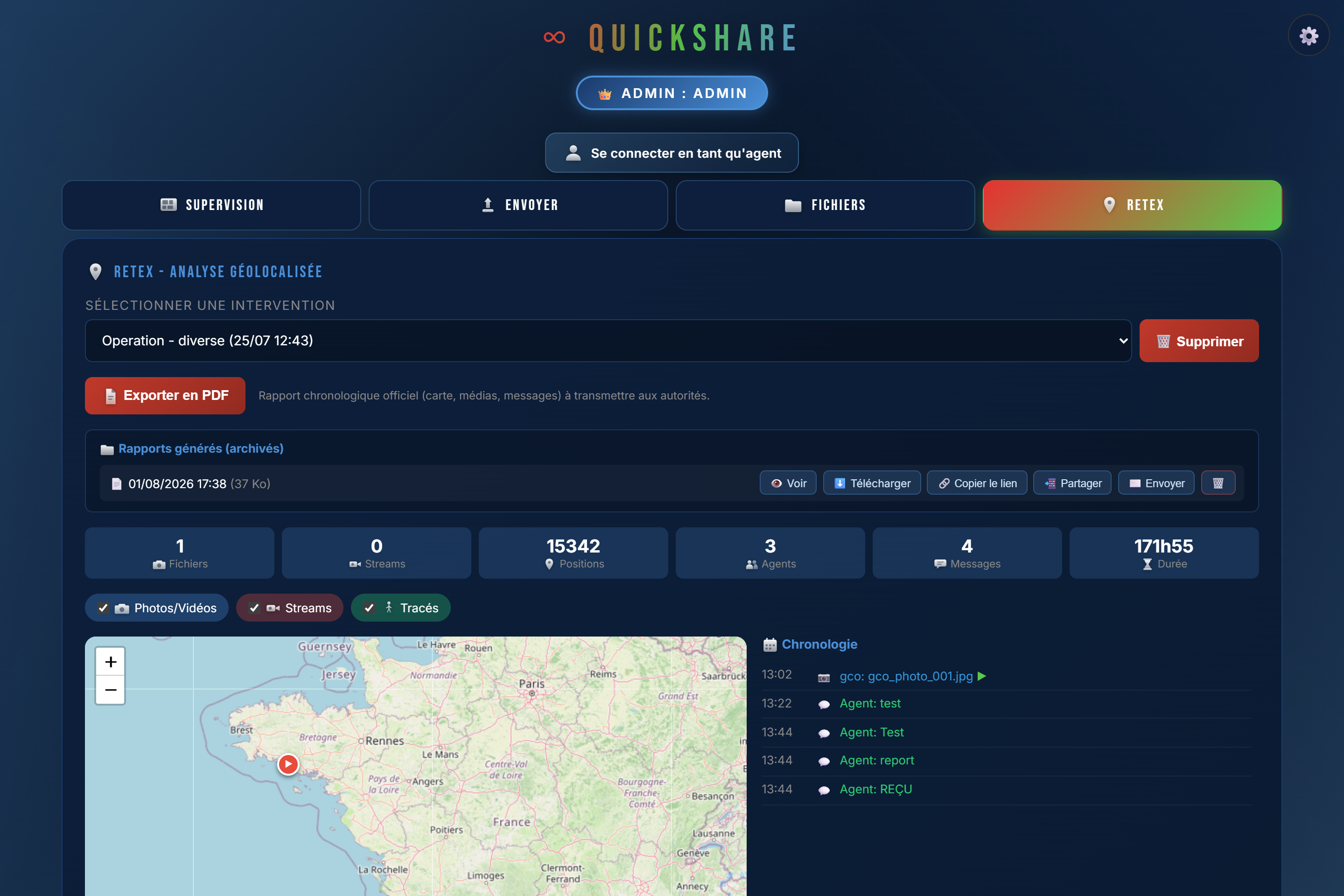Image resolution: width=1344 pixels, height=896 pixels.
Task: Click the Partager button
Action: pyautogui.click(x=1072, y=483)
